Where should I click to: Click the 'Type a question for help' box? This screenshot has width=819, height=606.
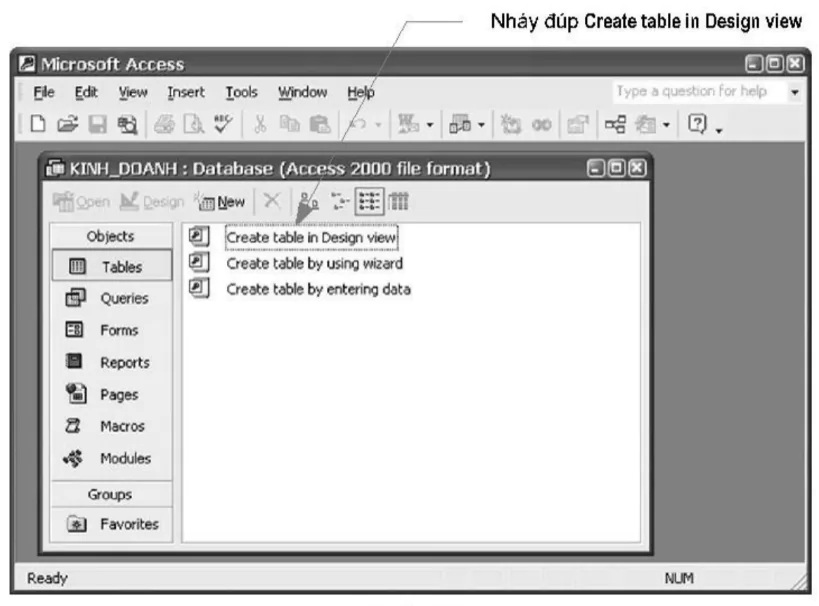(700, 92)
